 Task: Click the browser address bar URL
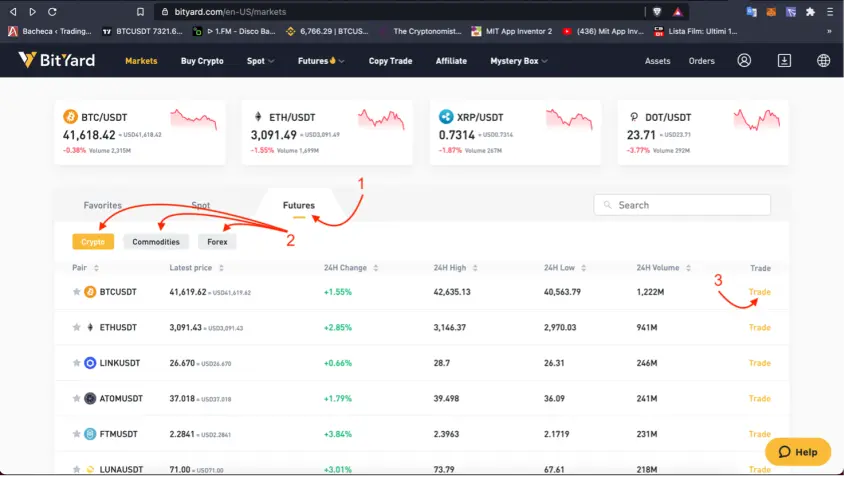(230, 11)
